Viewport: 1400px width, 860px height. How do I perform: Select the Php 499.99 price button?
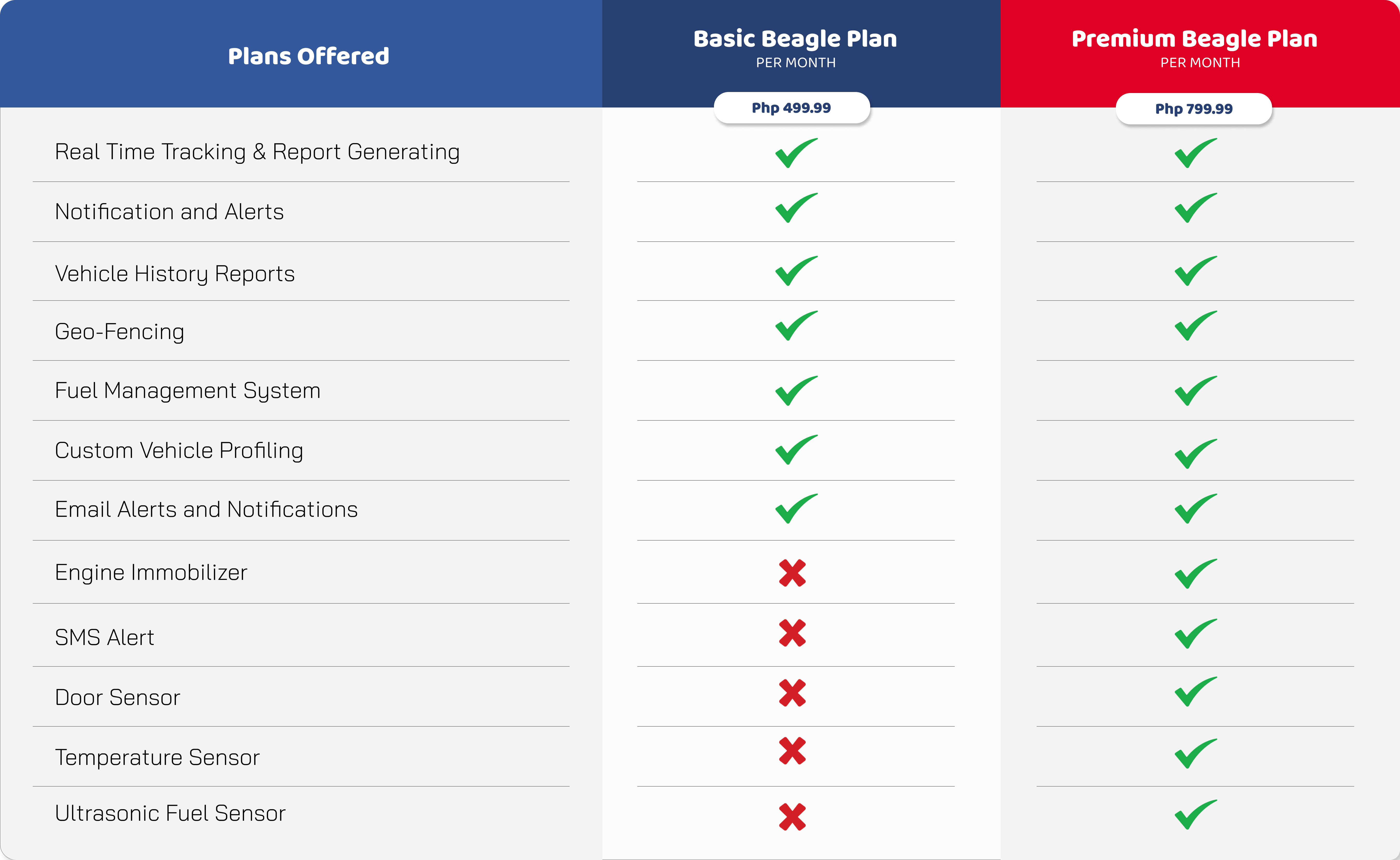click(x=792, y=108)
